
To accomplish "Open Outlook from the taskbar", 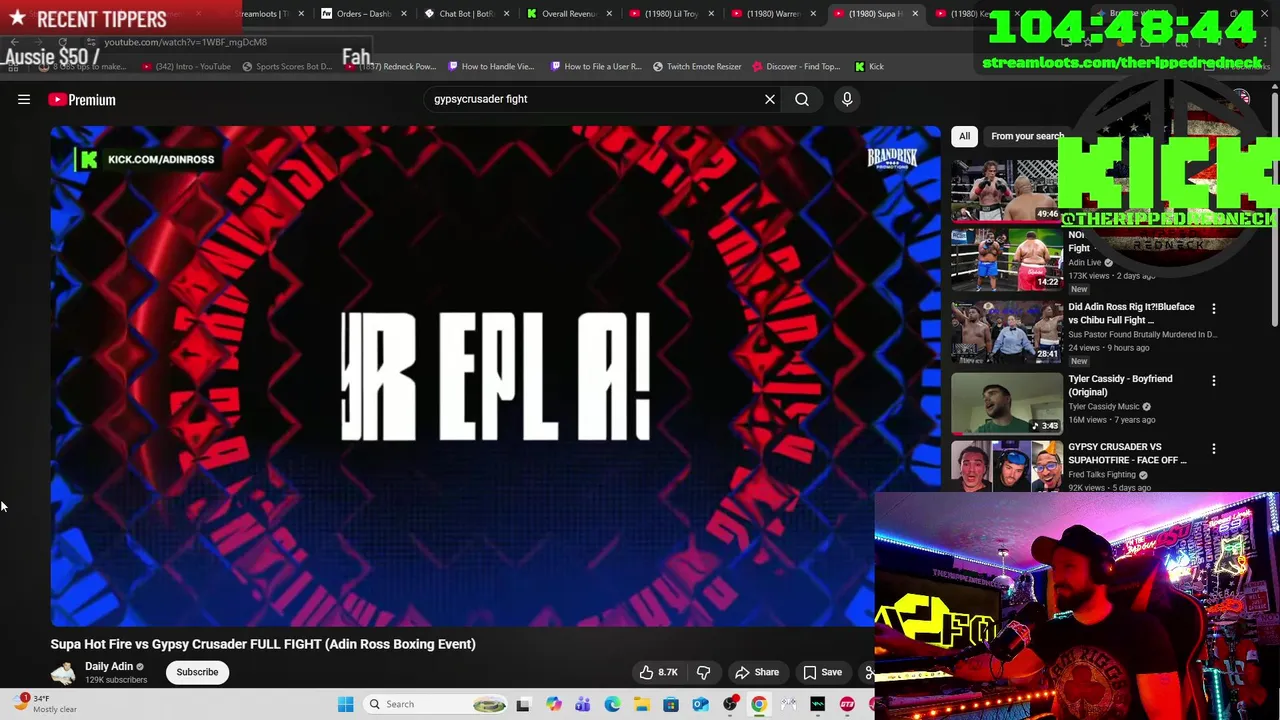I will [x=700, y=705].
